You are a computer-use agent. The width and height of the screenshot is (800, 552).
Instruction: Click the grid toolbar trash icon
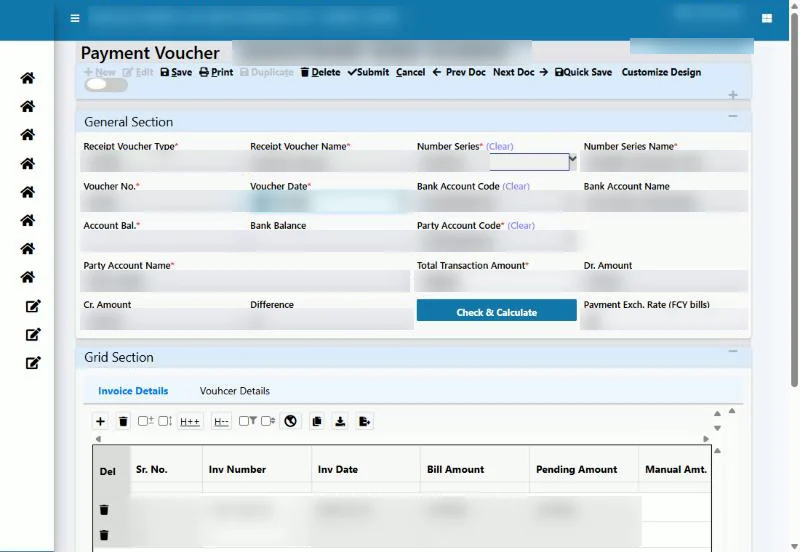click(123, 421)
